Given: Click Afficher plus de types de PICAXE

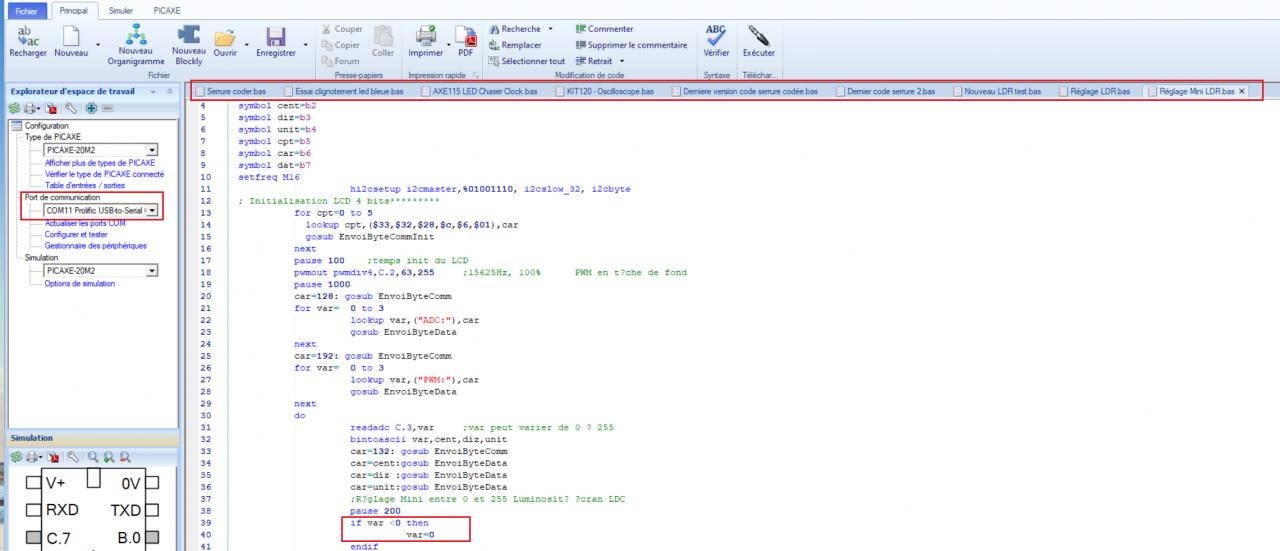Looking at the screenshot, I should [100, 162].
